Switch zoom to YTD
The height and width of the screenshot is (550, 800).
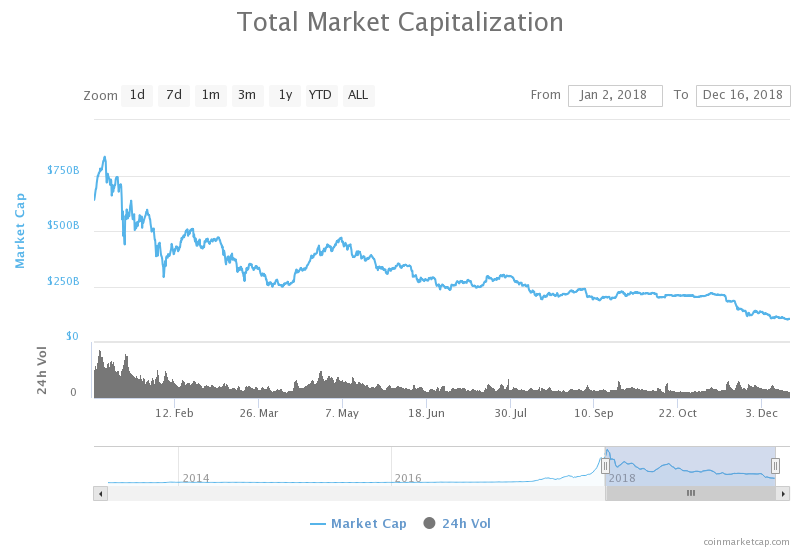[x=320, y=95]
